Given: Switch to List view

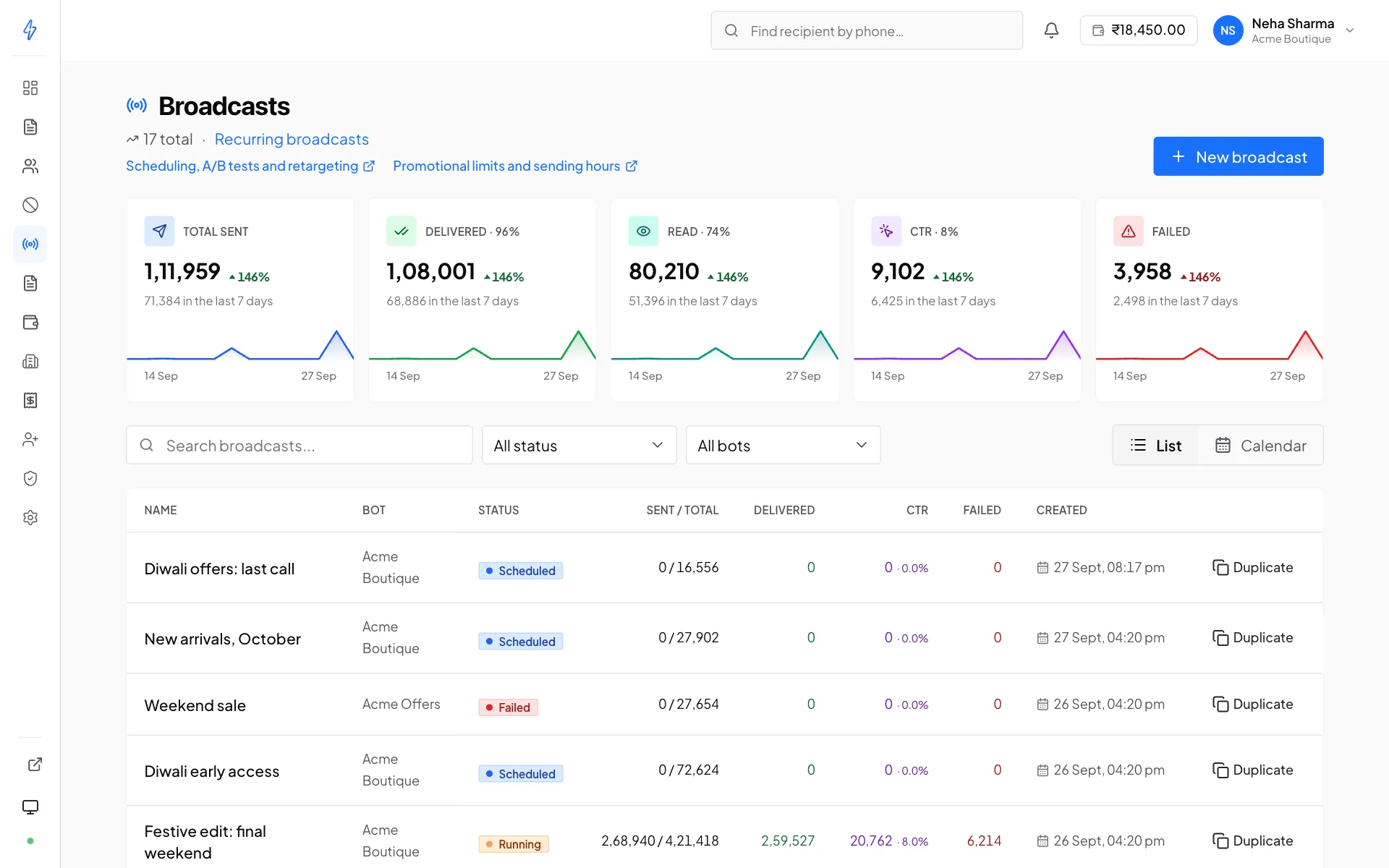Looking at the screenshot, I should click(x=1155, y=445).
